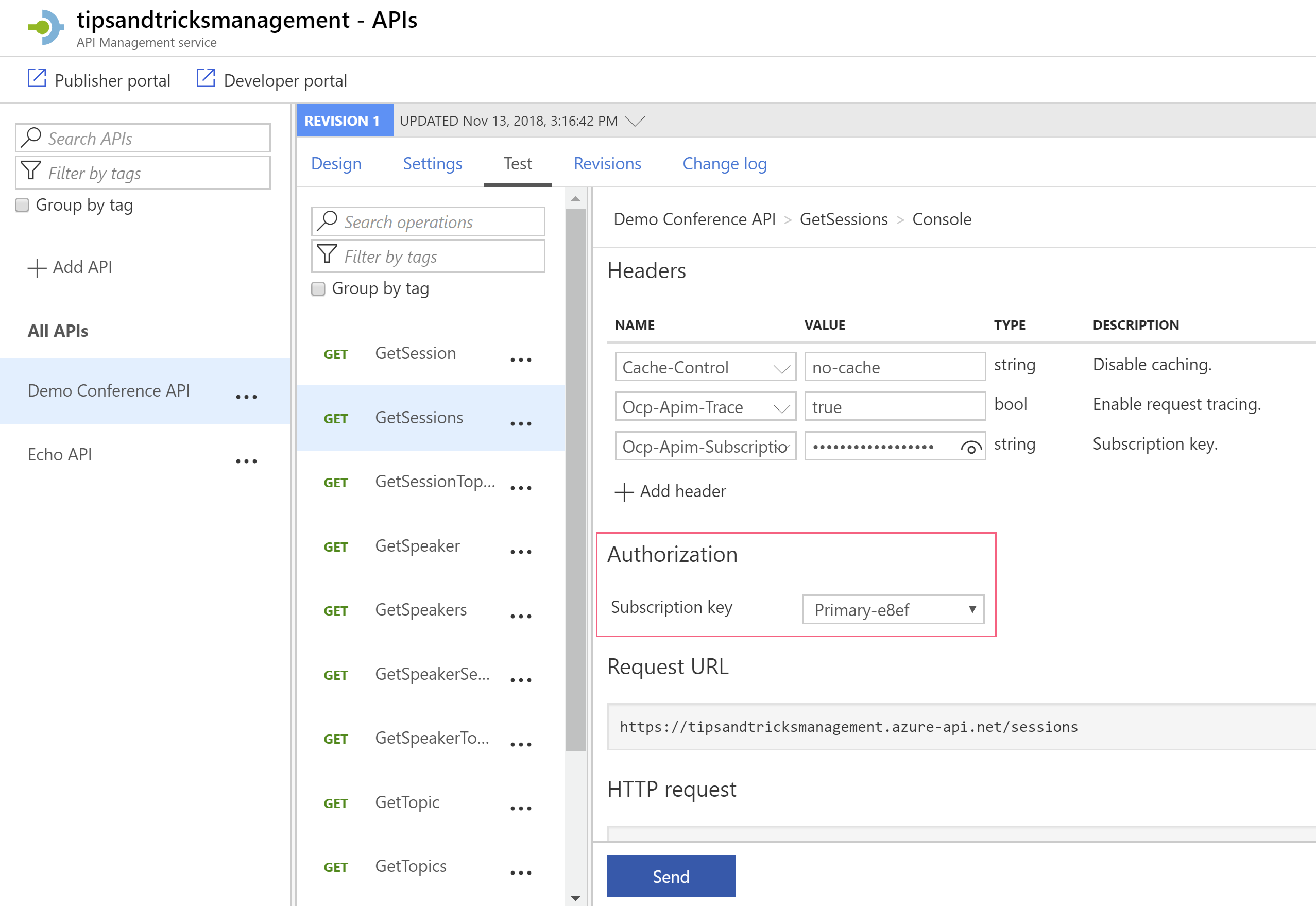Image resolution: width=1316 pixels, height=906 pixels.
Task: Click the magnifier icon in Search operations
Action: (327, 221)
